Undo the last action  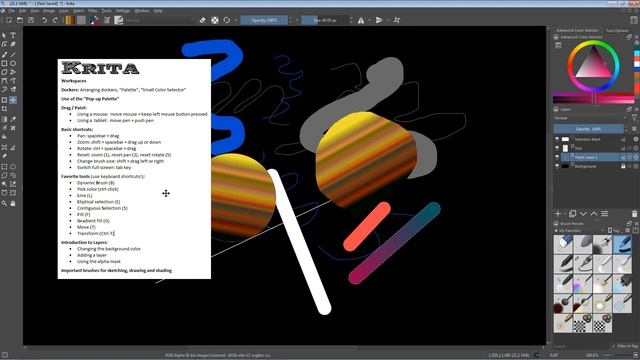(44, 20)
